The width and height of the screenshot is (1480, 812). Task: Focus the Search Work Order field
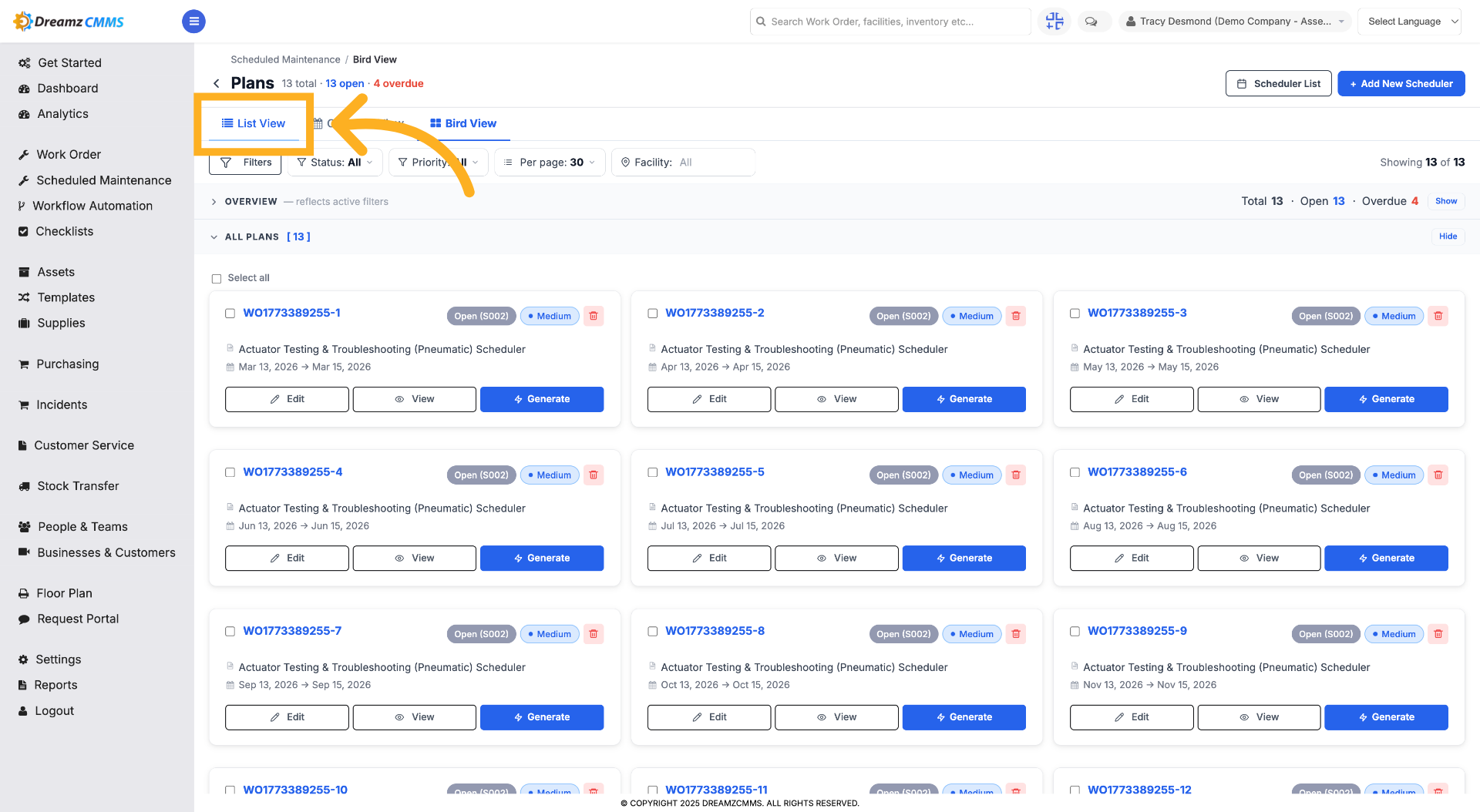pos(890,22)
